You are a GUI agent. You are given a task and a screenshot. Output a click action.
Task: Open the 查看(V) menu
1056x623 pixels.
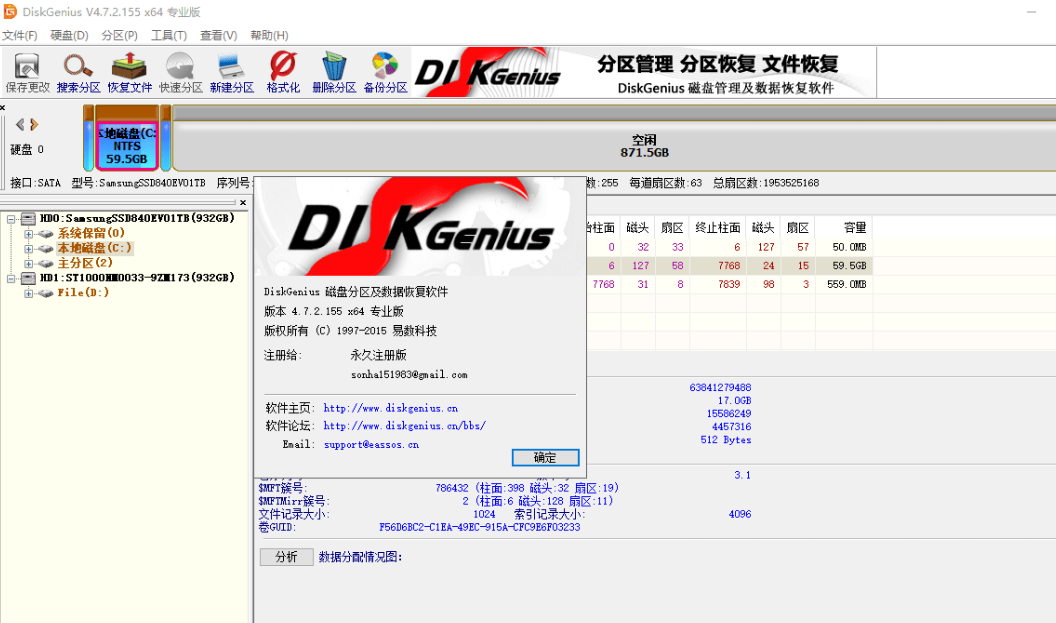coord(218,35)
